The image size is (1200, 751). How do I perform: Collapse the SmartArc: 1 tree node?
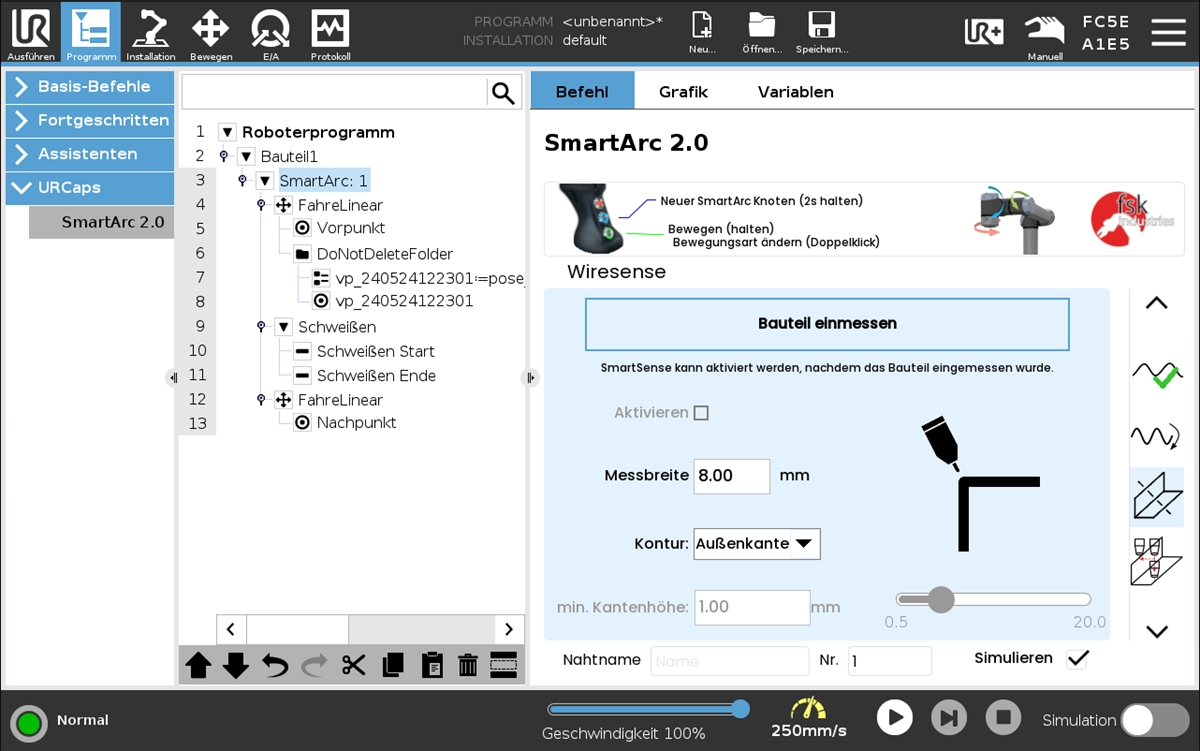pos(265,181)
